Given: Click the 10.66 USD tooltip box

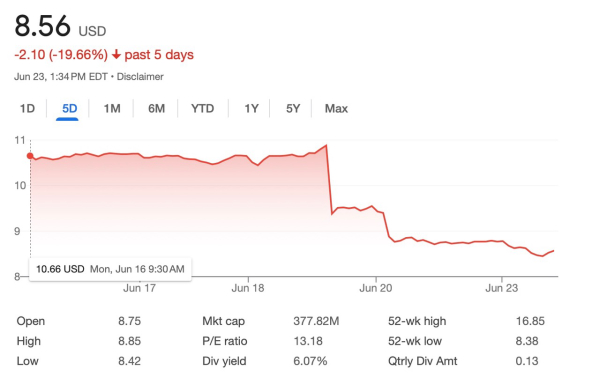Looking at the screenshot, I should coord(110,269).
